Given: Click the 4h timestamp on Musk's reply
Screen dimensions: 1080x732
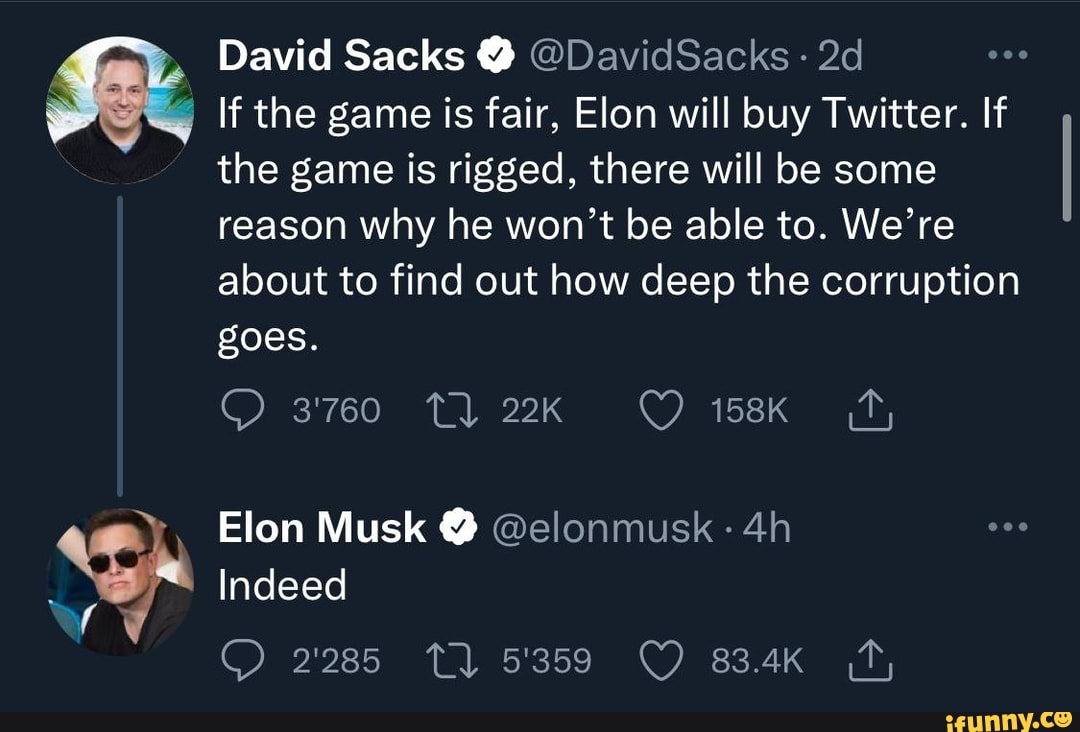Looking at the screenshot, I should click(x=767, y=528).
